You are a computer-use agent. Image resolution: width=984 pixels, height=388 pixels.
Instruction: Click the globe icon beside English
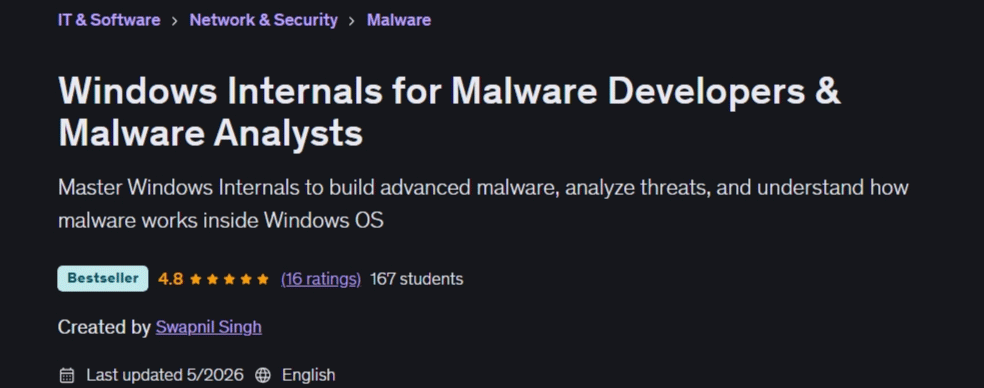263,375
